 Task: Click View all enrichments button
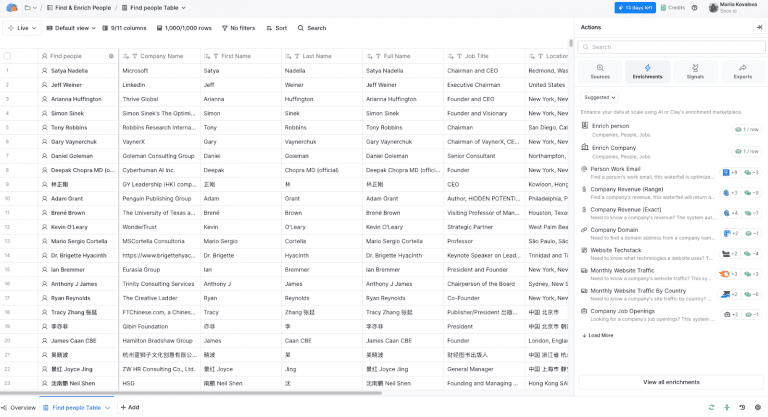[x=670, y=382]
